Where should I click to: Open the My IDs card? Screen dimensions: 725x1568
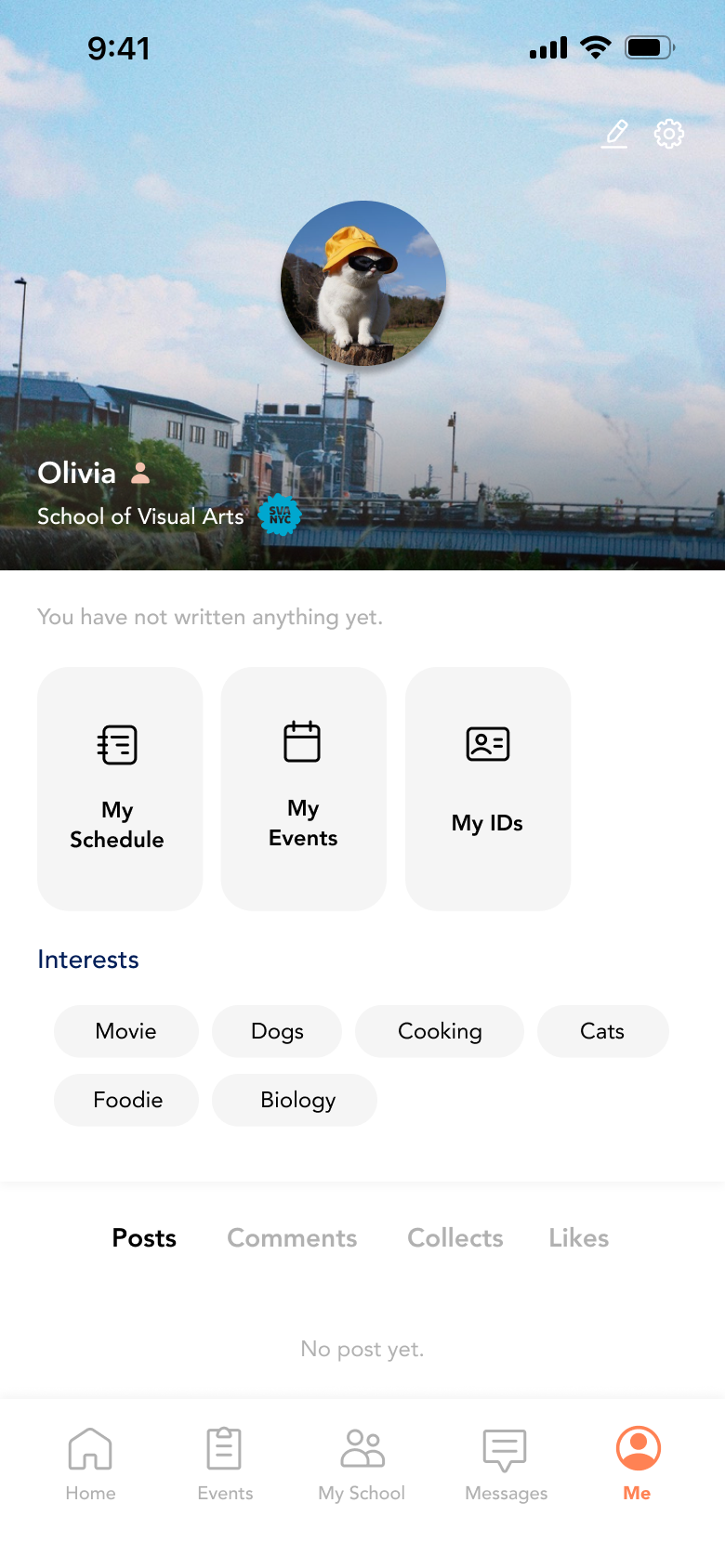point(488,789)
